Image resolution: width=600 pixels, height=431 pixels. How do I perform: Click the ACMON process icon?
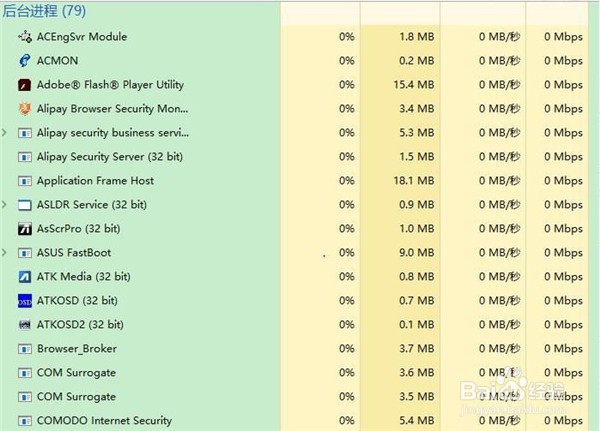click(25, 60)
